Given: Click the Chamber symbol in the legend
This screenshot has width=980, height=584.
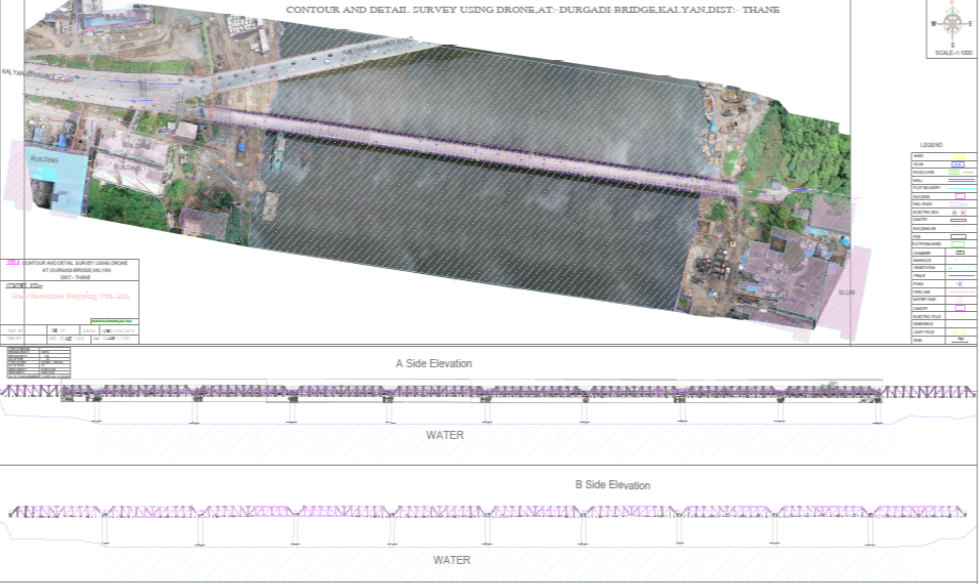Looking at the screenshot, I should (x=958, y=252).
